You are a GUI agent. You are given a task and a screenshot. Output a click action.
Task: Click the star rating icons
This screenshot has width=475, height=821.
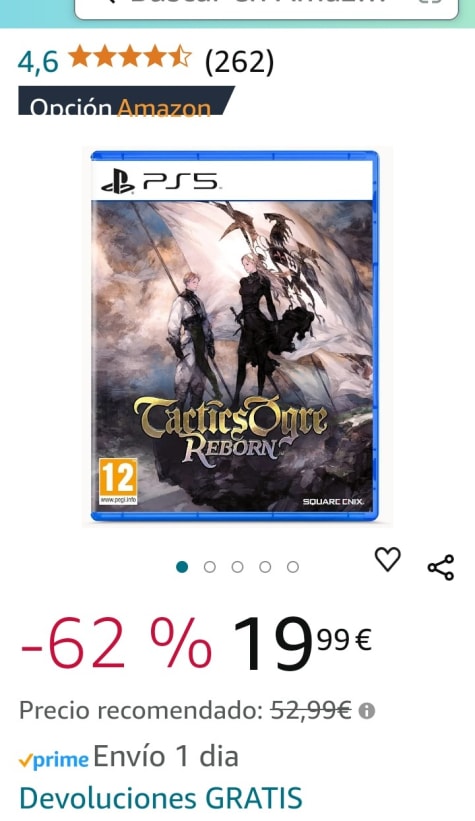[130, 57]
